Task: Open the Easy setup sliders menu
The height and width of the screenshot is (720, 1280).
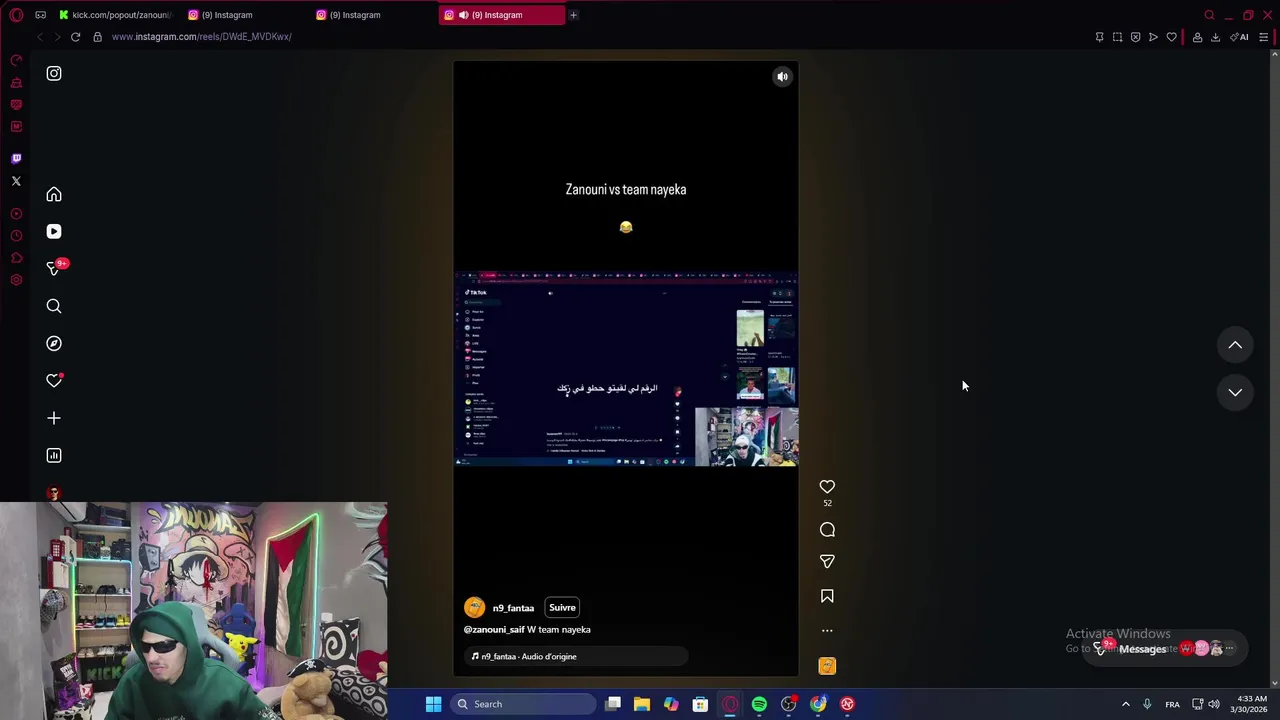Action: tap(1263, 37)
